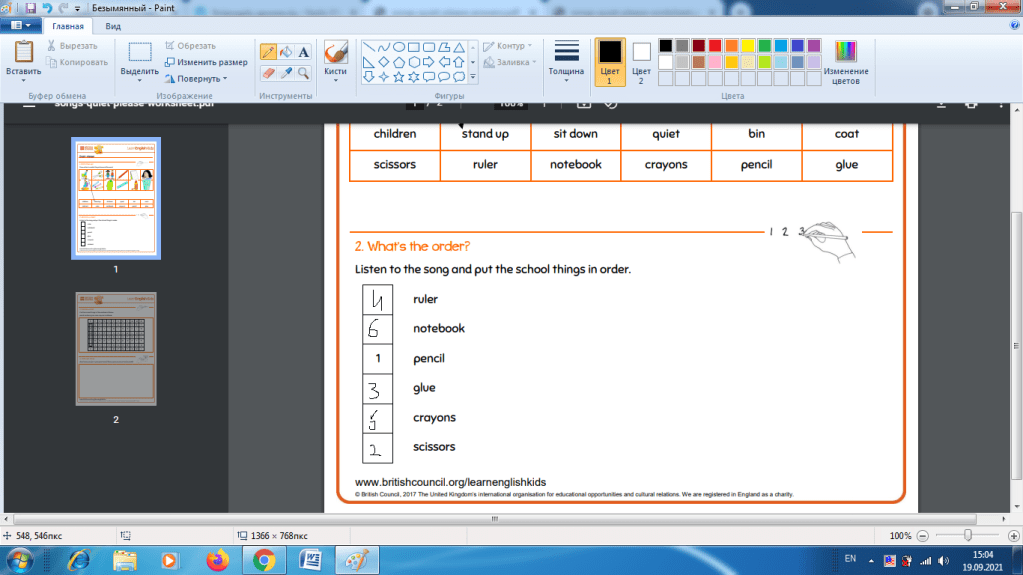Select the Color picker eyedropper tool
The image size is (1023, 575).
(286, 73)
